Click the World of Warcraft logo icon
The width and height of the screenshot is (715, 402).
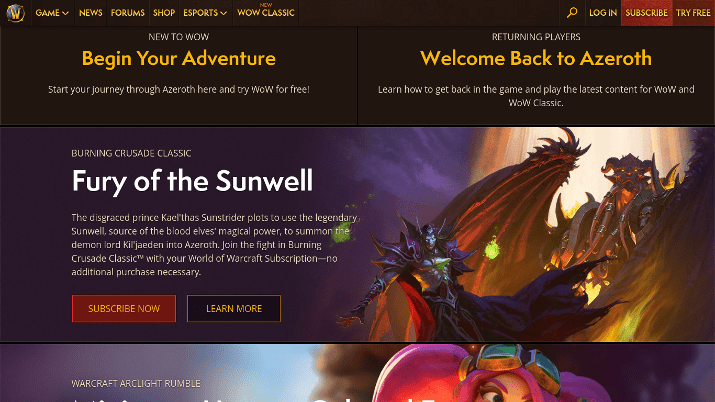(15, 13)
